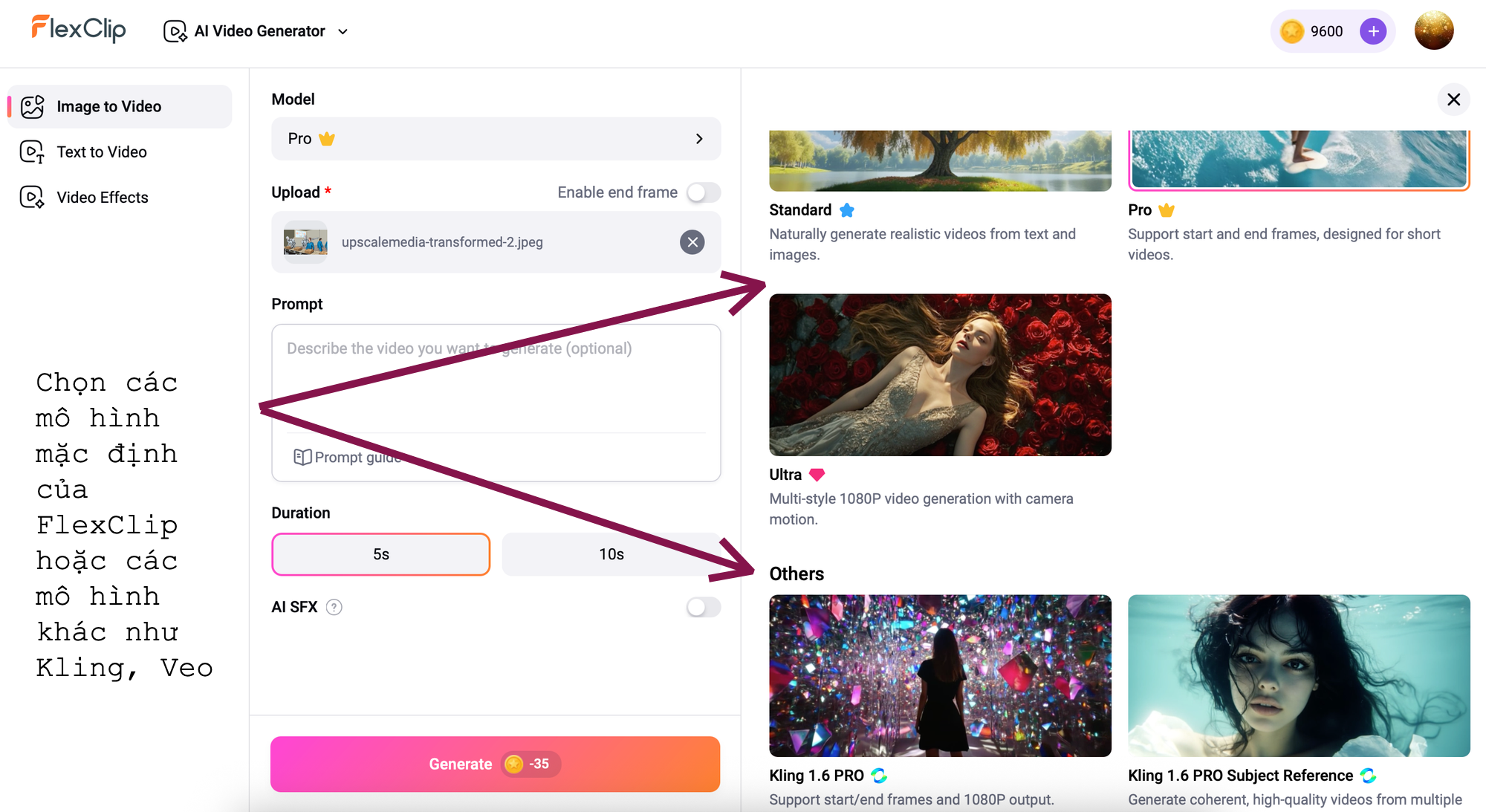Image resolution: width=1486 pixels, height=812 pixels.
Task: Open the Pro model selector
Action: pyautogui.click(x=496, y=138)
